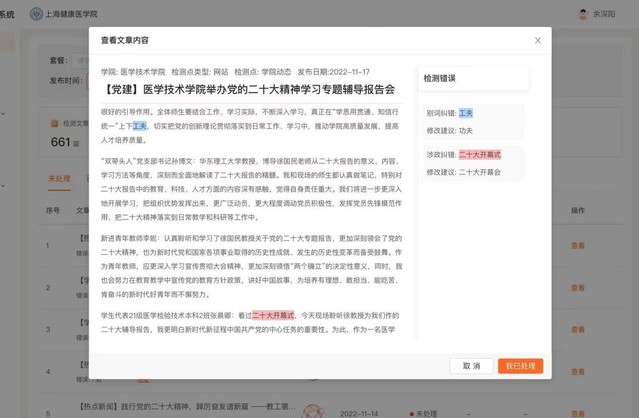Screen dimensions: 639x418
Task: Click the red highlighted 二十大开幕式 in the article body
Action: click(273, 315)
